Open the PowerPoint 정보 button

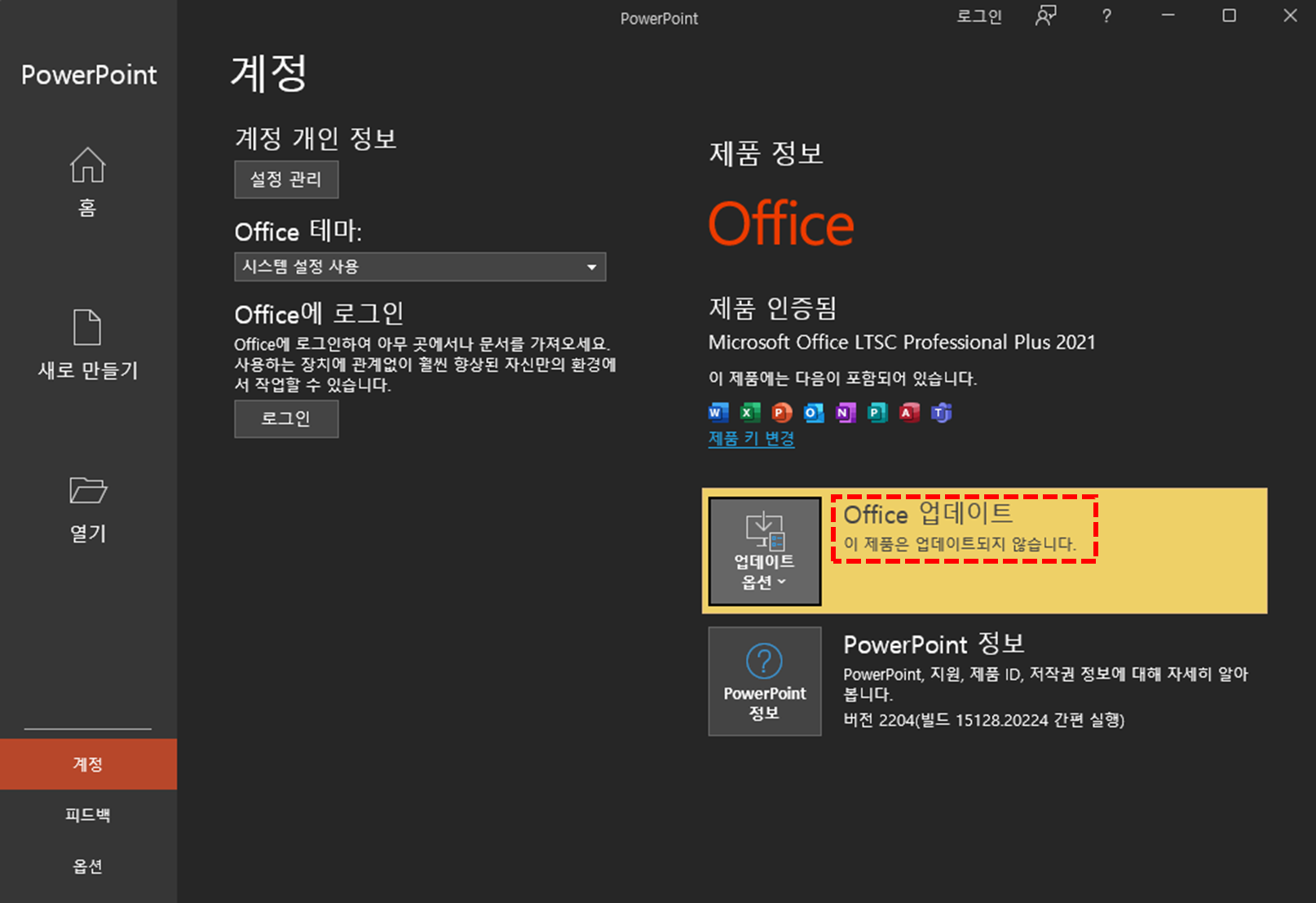point(765,681)
